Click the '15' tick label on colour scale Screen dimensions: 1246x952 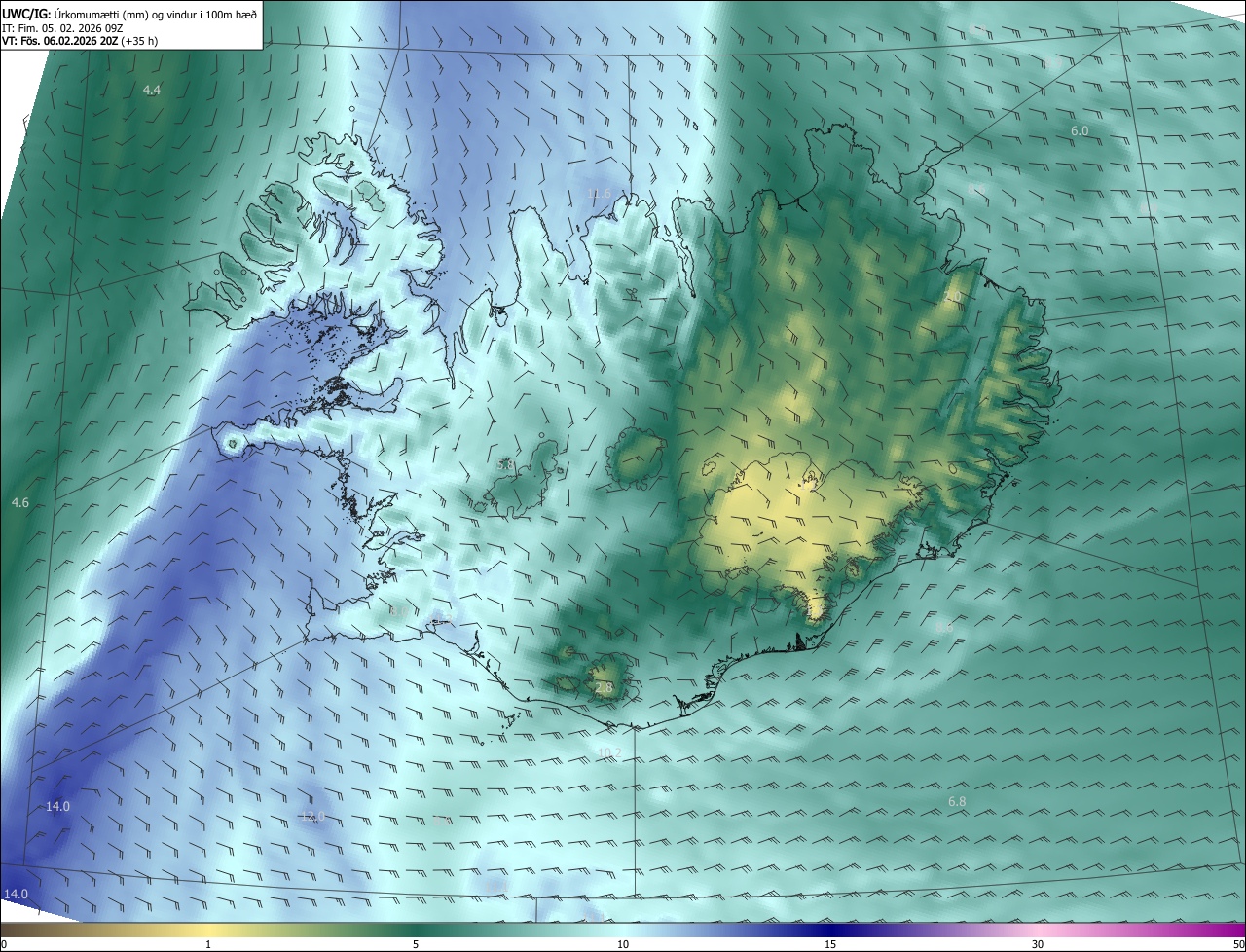click(x=830, y=944)
